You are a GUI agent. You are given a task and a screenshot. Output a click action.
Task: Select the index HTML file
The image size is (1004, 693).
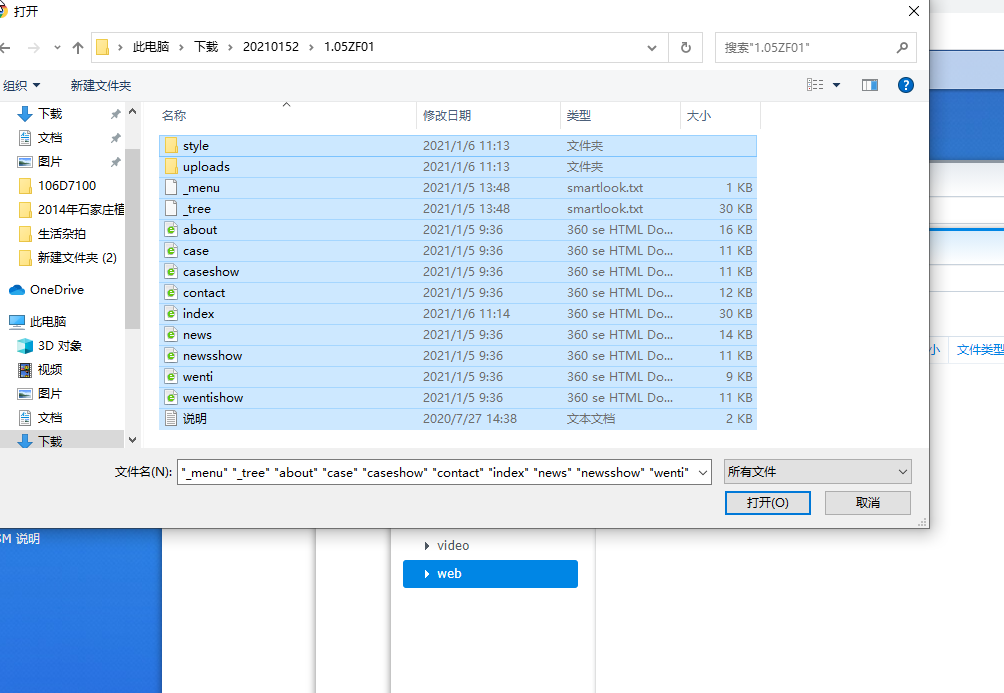[198, 314]
